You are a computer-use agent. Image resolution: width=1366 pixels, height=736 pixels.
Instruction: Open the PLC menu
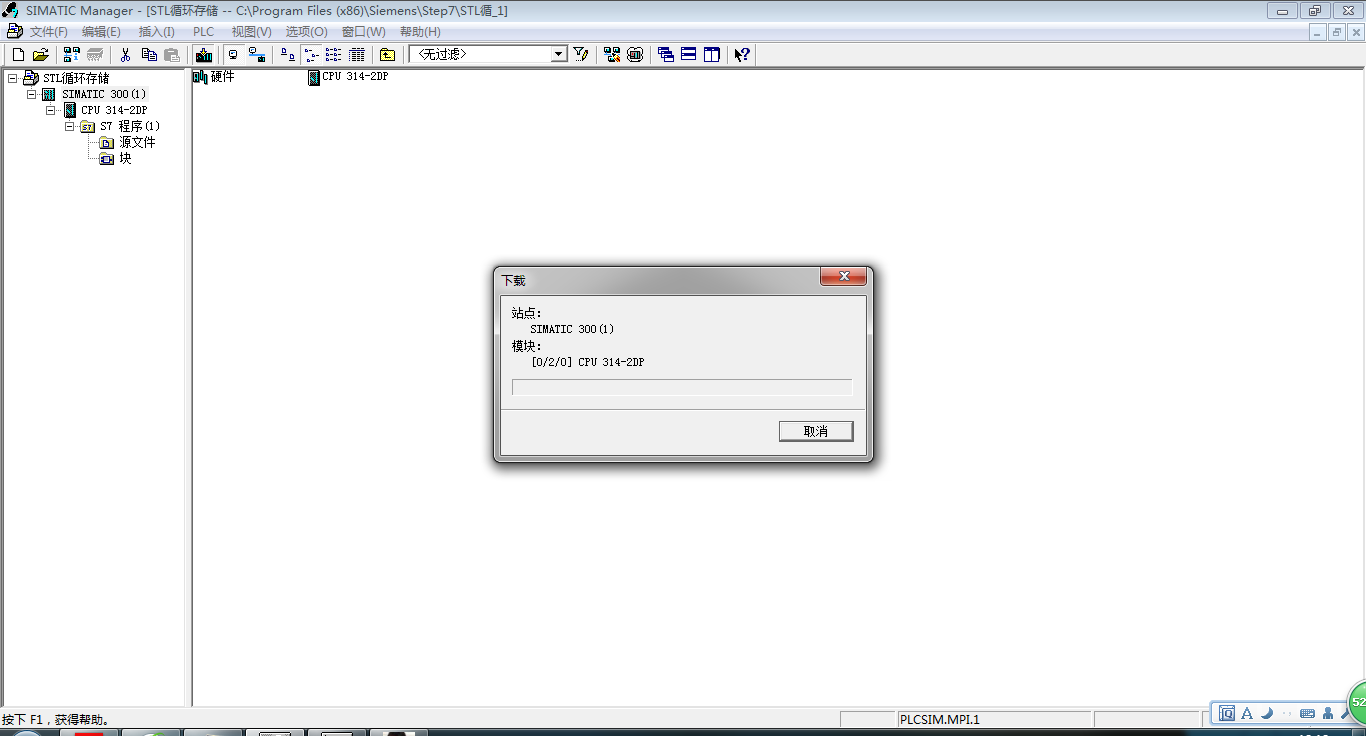[204, 32]
